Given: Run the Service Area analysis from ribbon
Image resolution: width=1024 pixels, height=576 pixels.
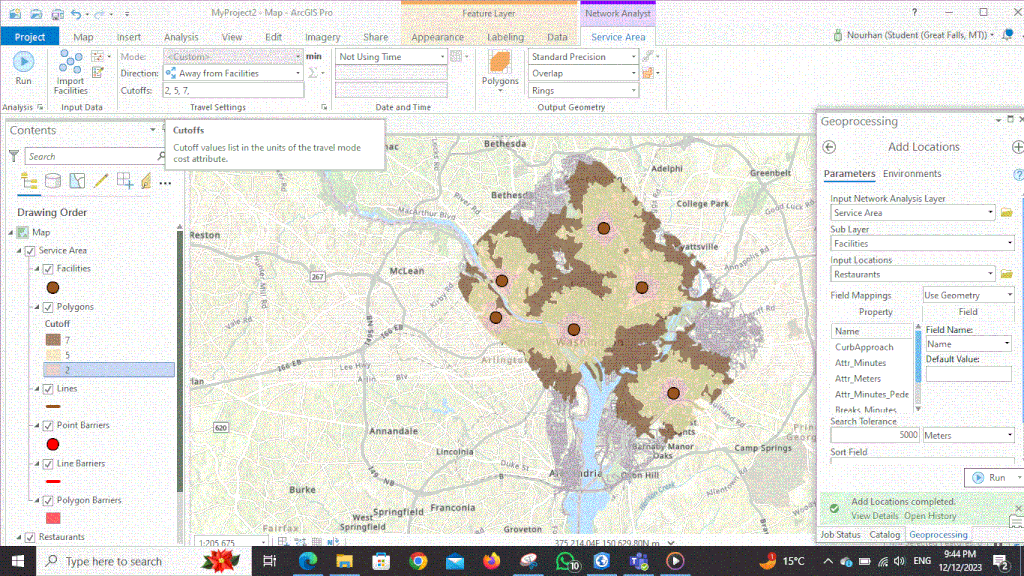Looking at the screenshot, I should tap(24, 68).
